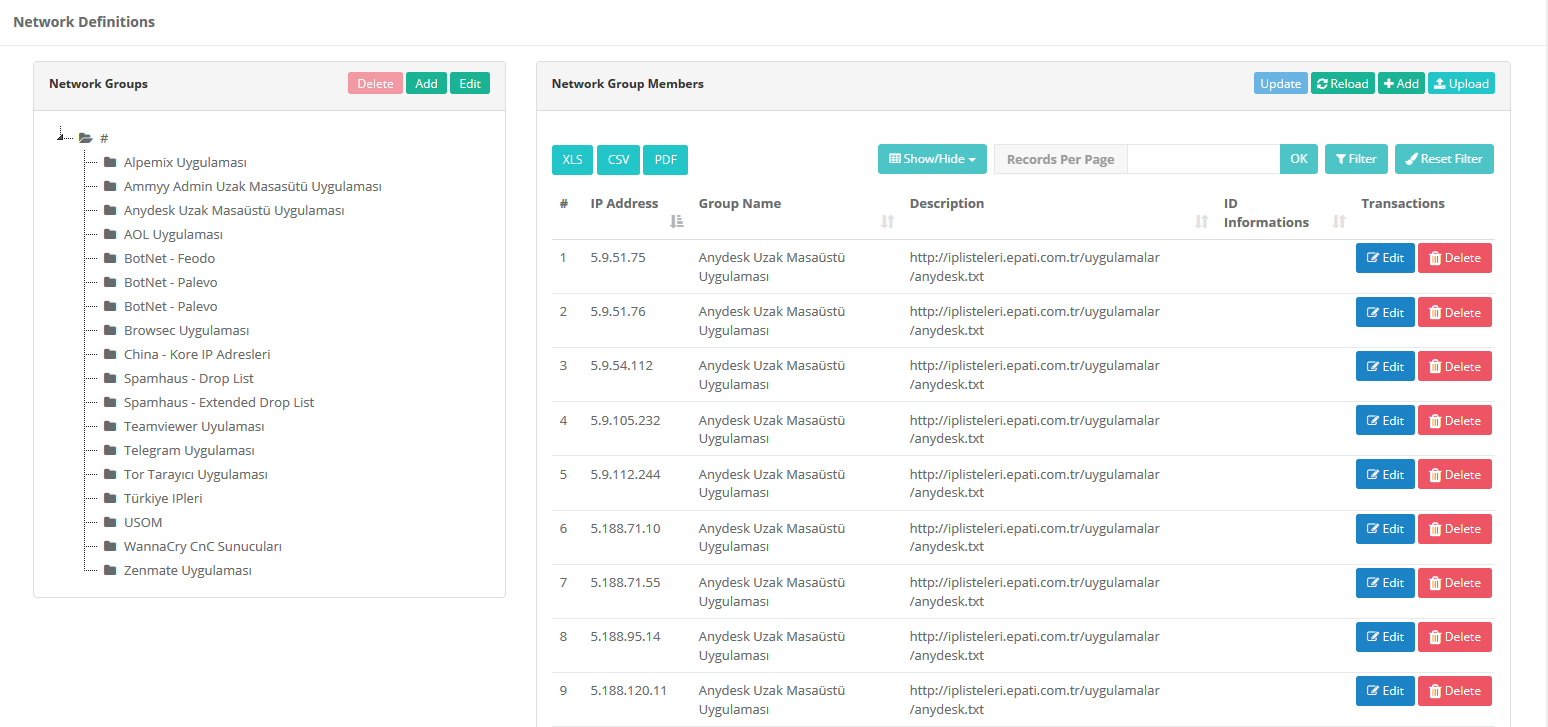Screen dimensions: 1548x727
Task: Click folder icon beside USOM
Action: pyautogui.click(x=110, y=522)
